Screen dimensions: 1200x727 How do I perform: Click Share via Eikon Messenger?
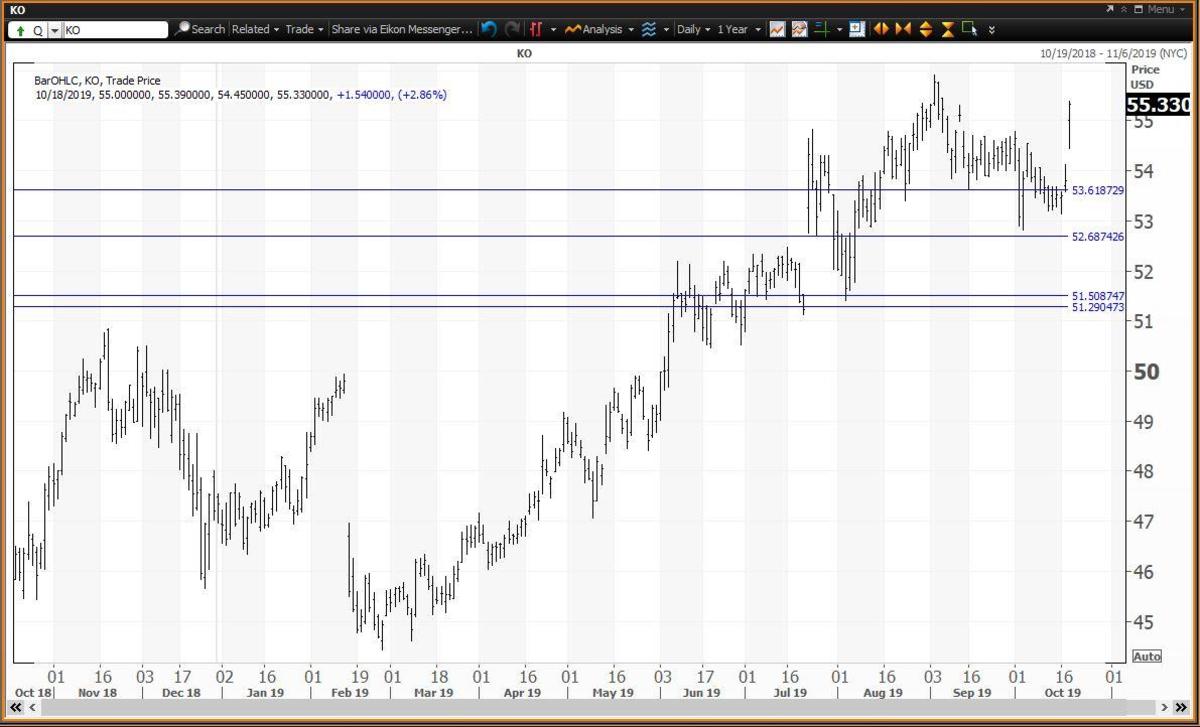(402, 29)
